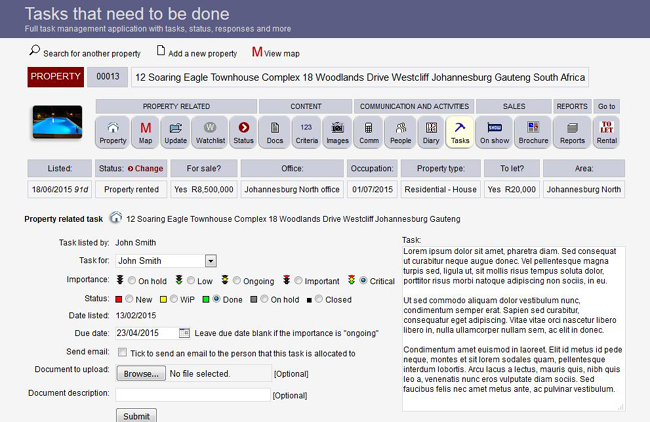The height and width of the screenshot is (422, 650).
Task: Set status to New radio button
Action: 129,299
